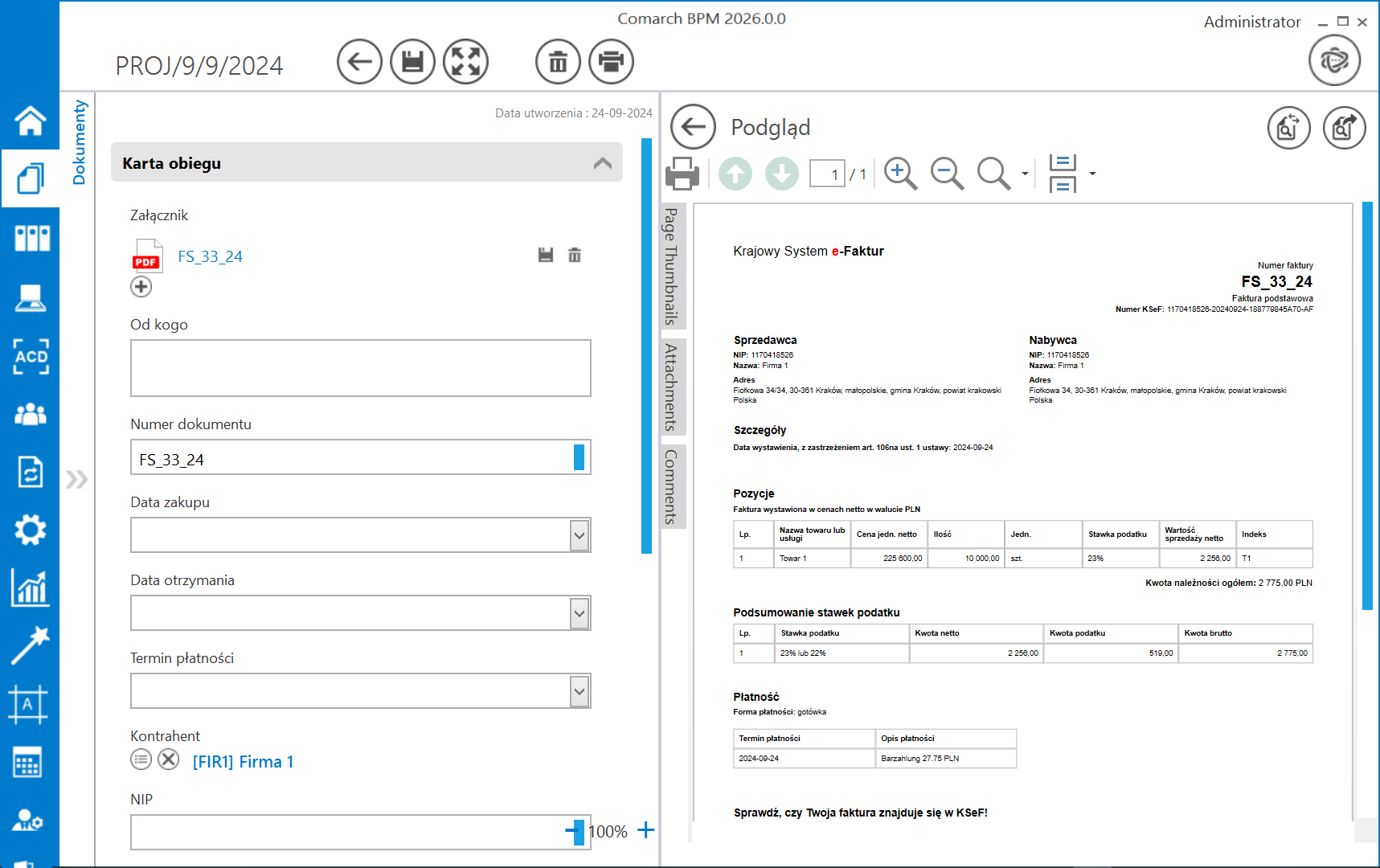This screenshot has height=868, width=1380.
Task: Click the delete document trash icon
Action: tap(558, 62)
